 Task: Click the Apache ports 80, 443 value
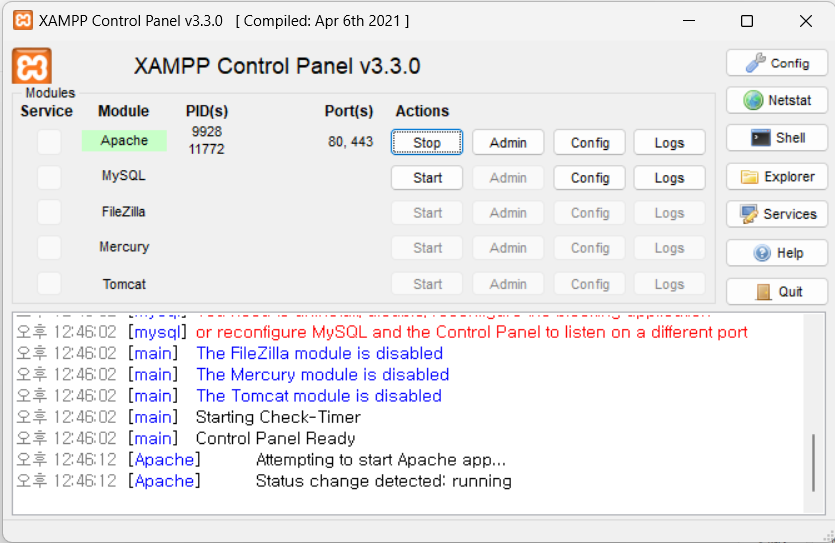coord(350,142)
